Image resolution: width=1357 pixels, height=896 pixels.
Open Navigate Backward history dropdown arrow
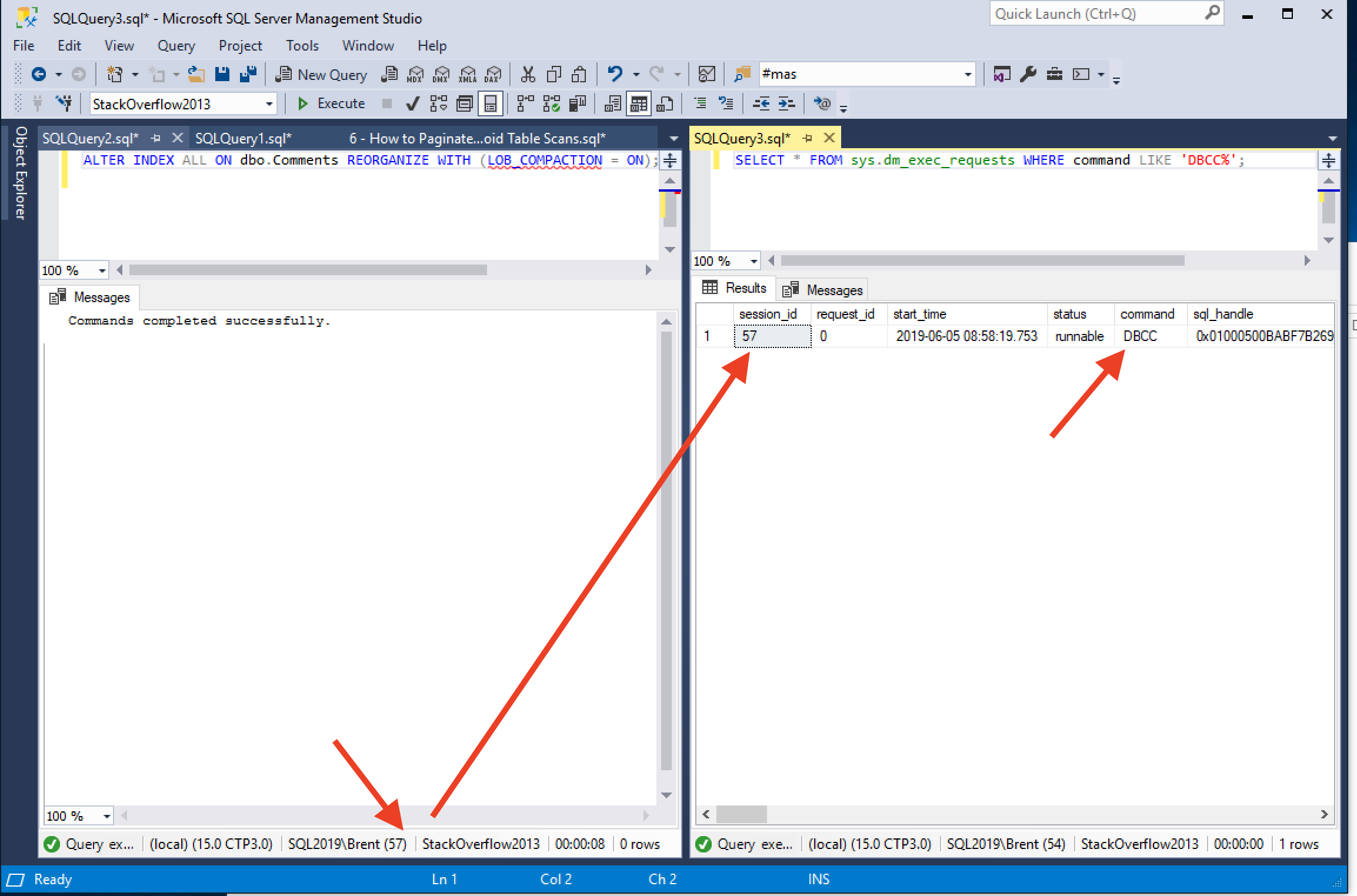(x=58, y=74)
